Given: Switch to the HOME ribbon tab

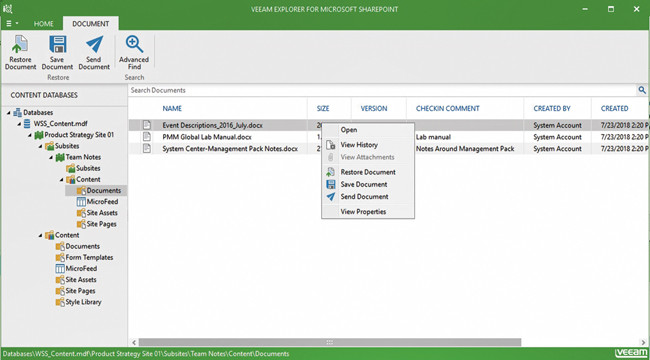Looking at the screenshot, I should click(44, 24).
